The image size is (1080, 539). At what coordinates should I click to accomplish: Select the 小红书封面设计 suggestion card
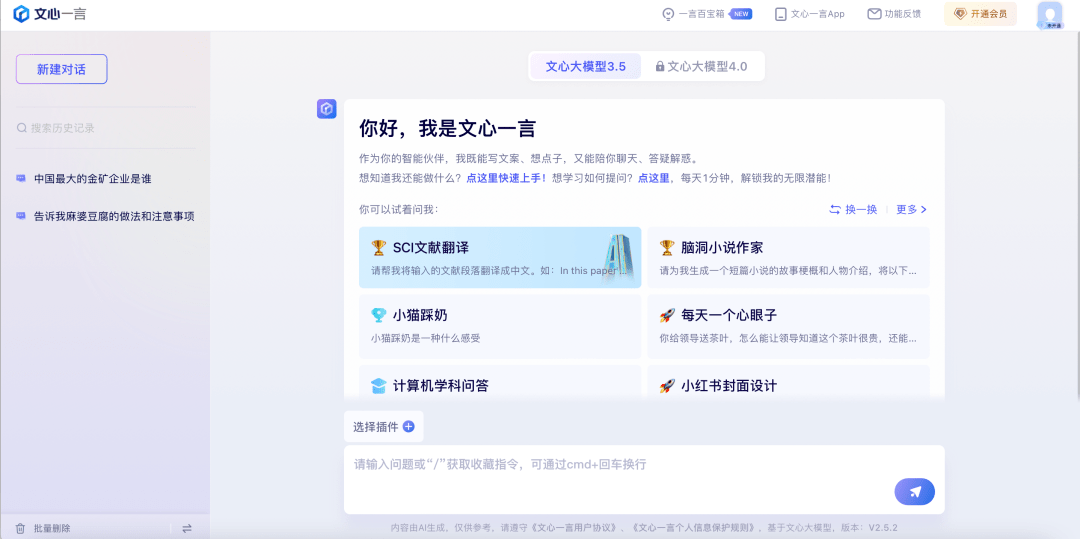pos(788,381)
